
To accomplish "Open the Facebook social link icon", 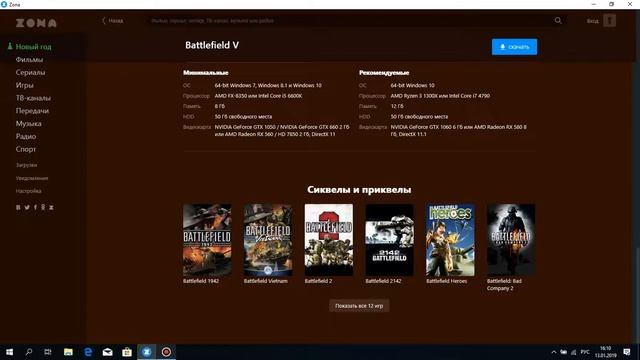I will pyautogui.click(x=35, y=207).
